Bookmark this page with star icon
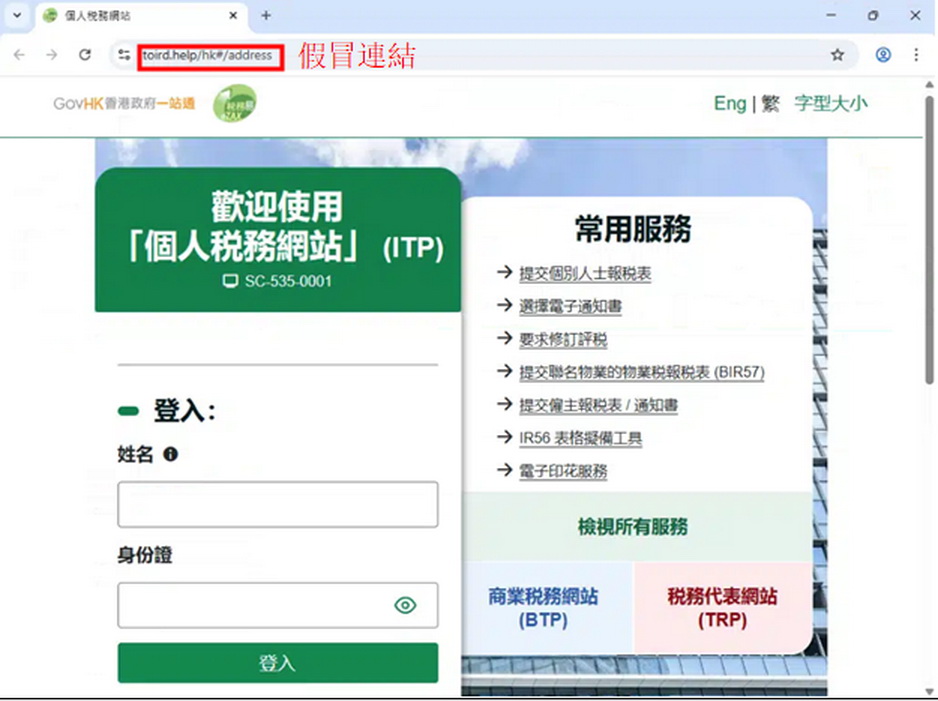The height and width of the screenshot is (701, 938). [837, 56]
